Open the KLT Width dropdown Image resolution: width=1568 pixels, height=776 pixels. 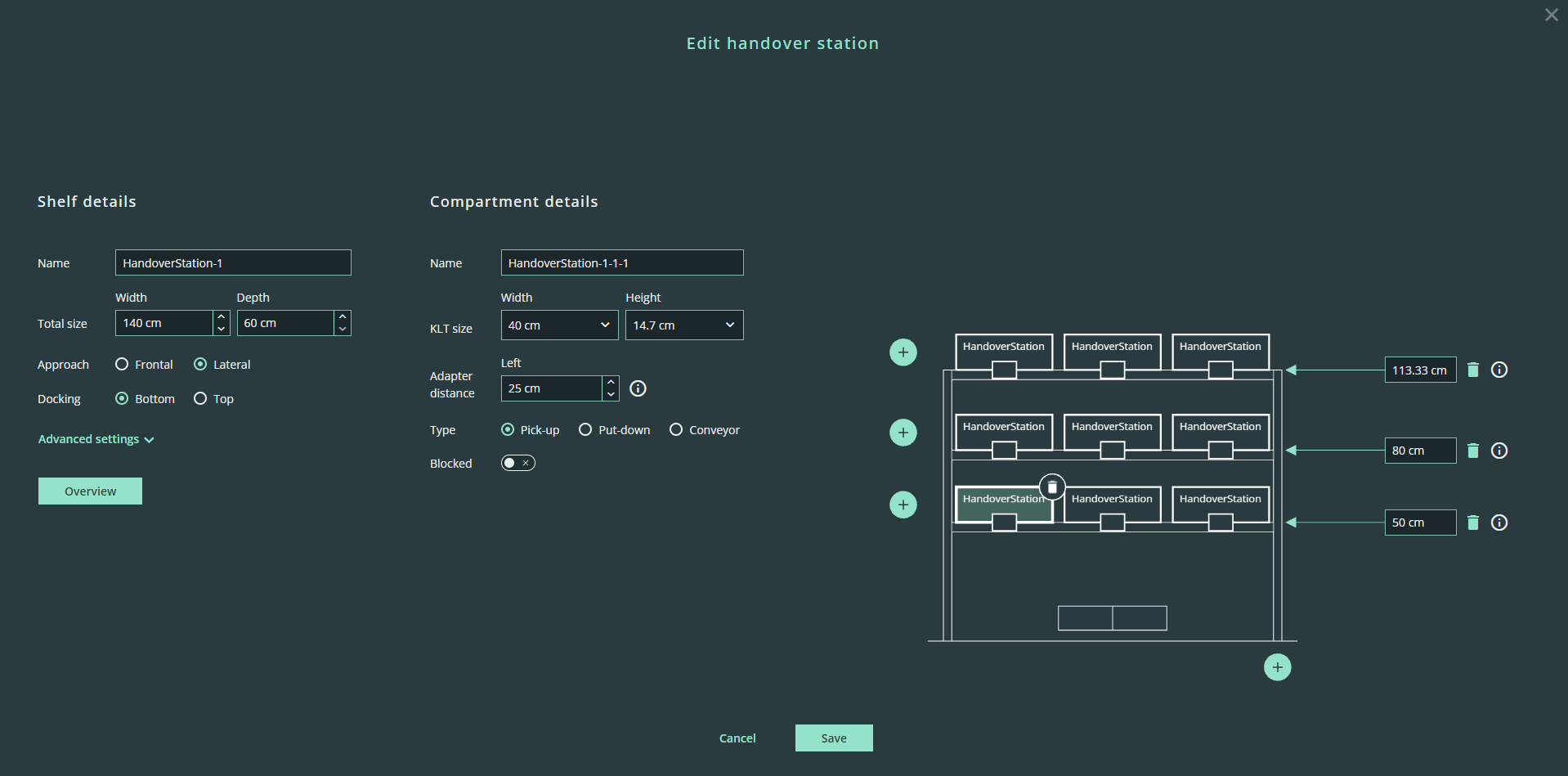[559, 325]
